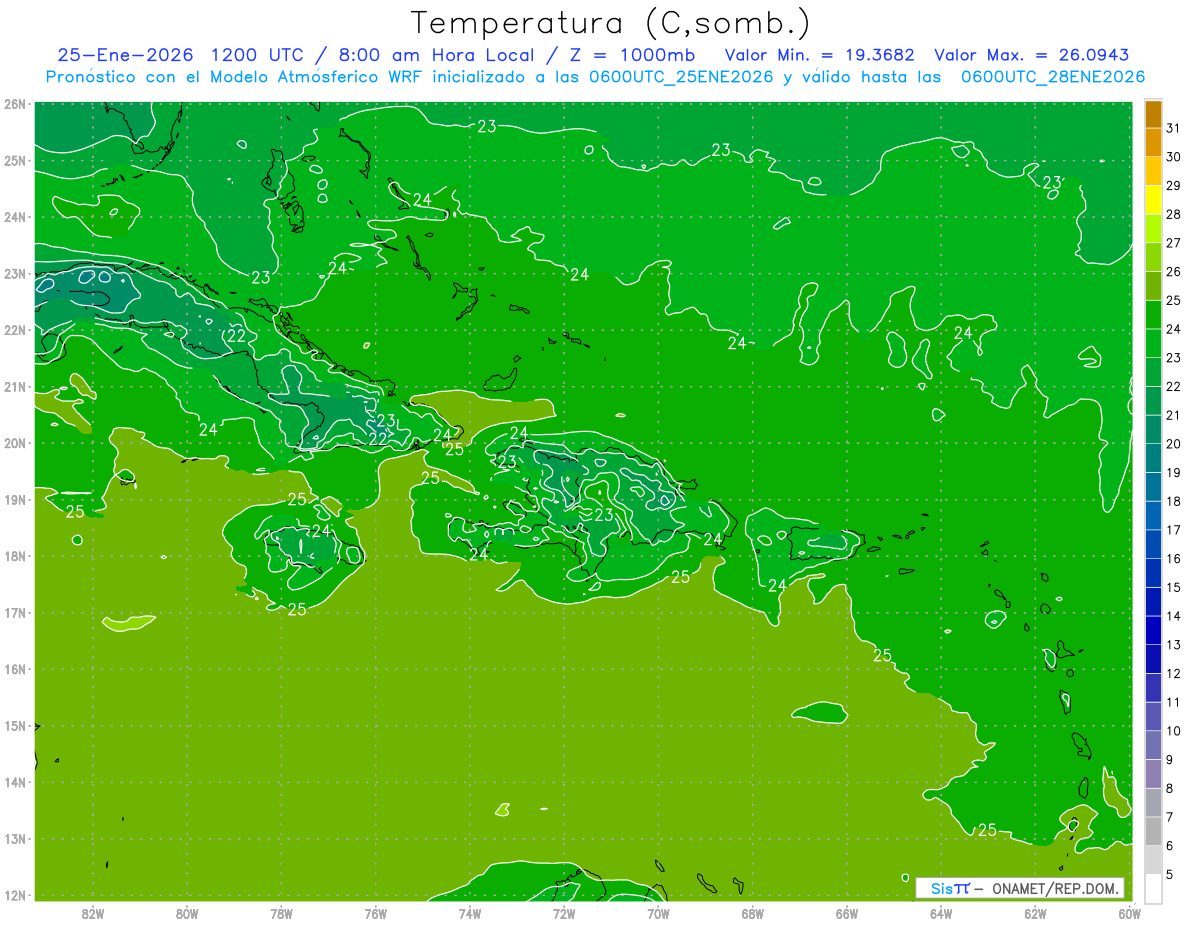Click the color bar swatch between 30 and 31
Screen dimensions: 1200x927
[1153, 142]
